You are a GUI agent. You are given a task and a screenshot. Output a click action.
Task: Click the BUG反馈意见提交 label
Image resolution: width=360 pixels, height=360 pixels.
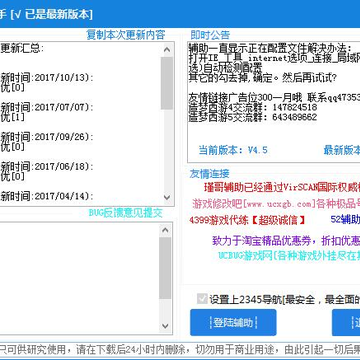tap(126, 213)
